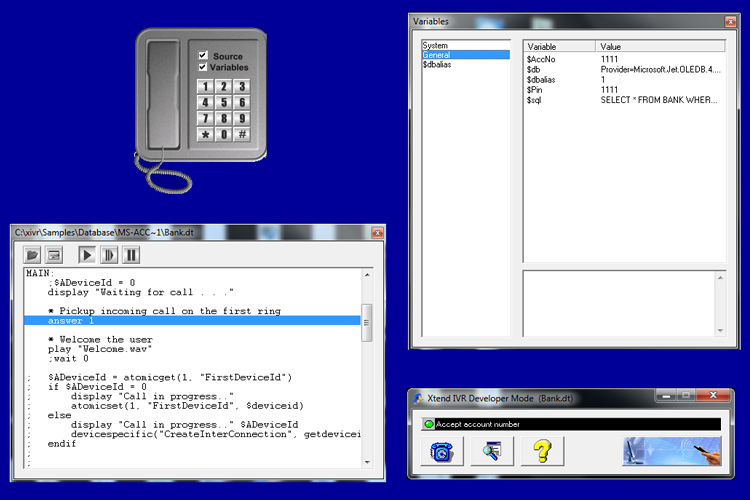Click the up arrow of the Variables detail scrollbar
Screen dimensions: 750x500
(x=720, y=278)
